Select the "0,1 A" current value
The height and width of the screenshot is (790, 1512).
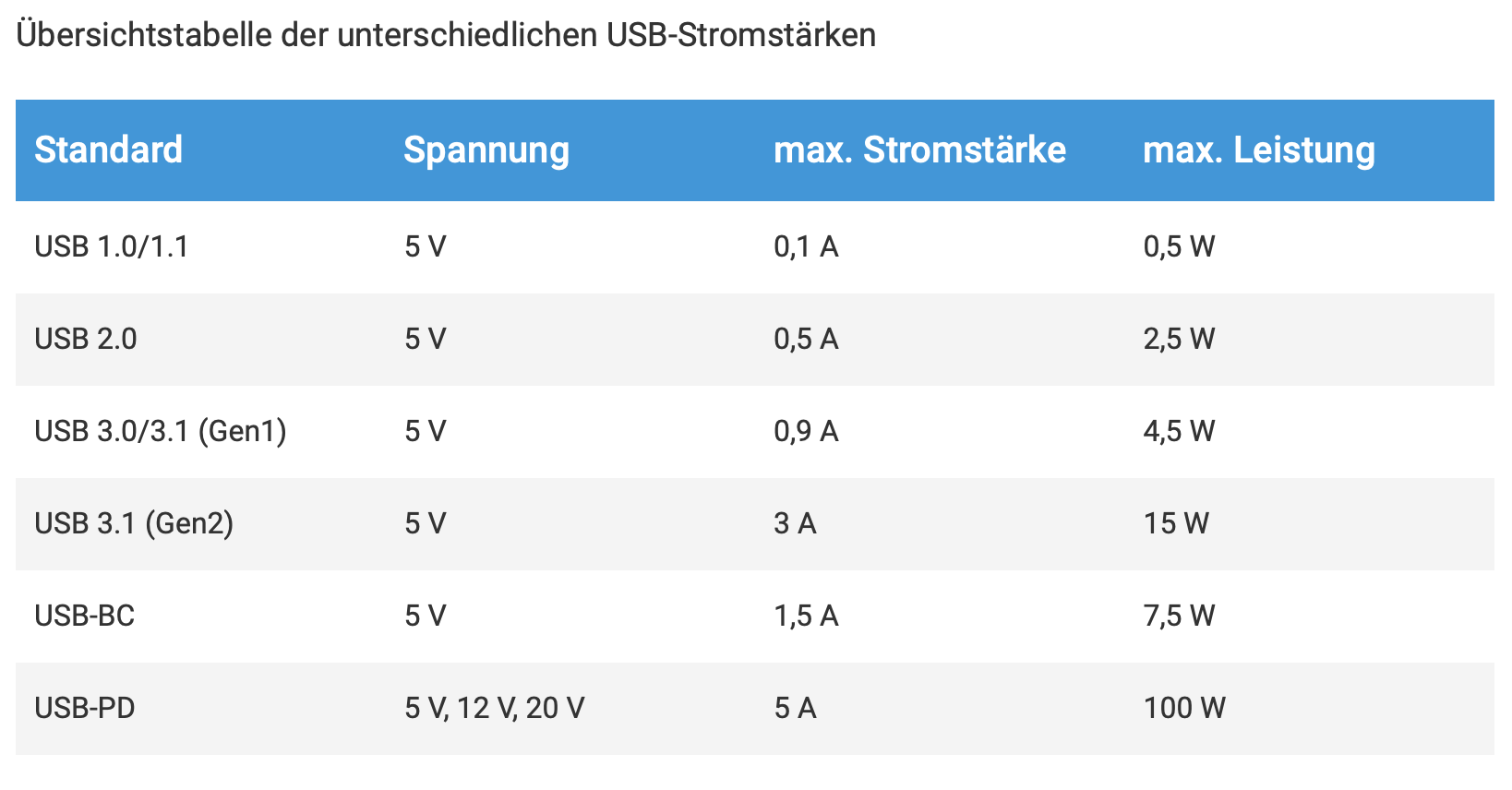tap(806, 247)
